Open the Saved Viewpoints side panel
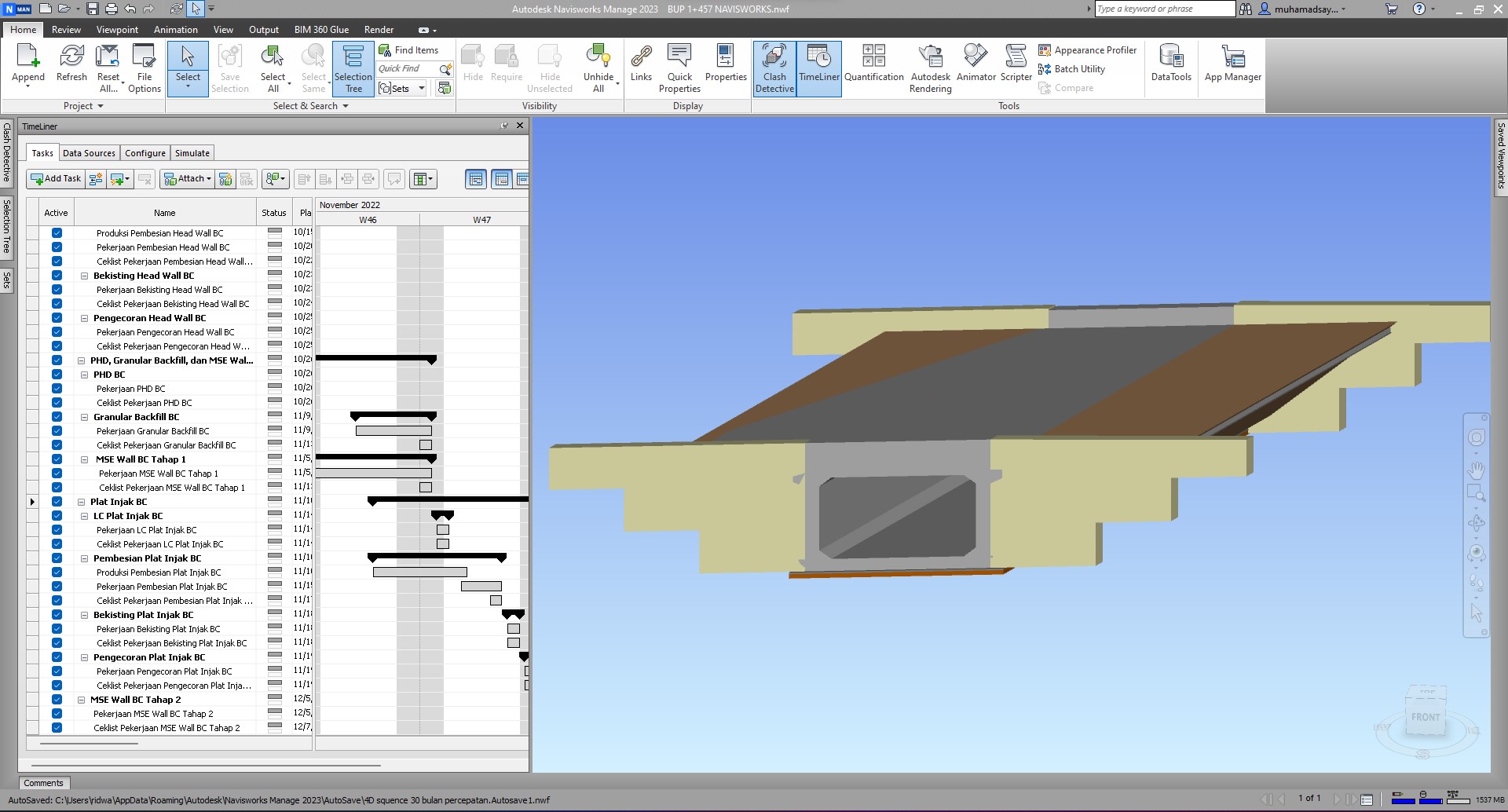Screen dimensions: 1508x812 1500,155
